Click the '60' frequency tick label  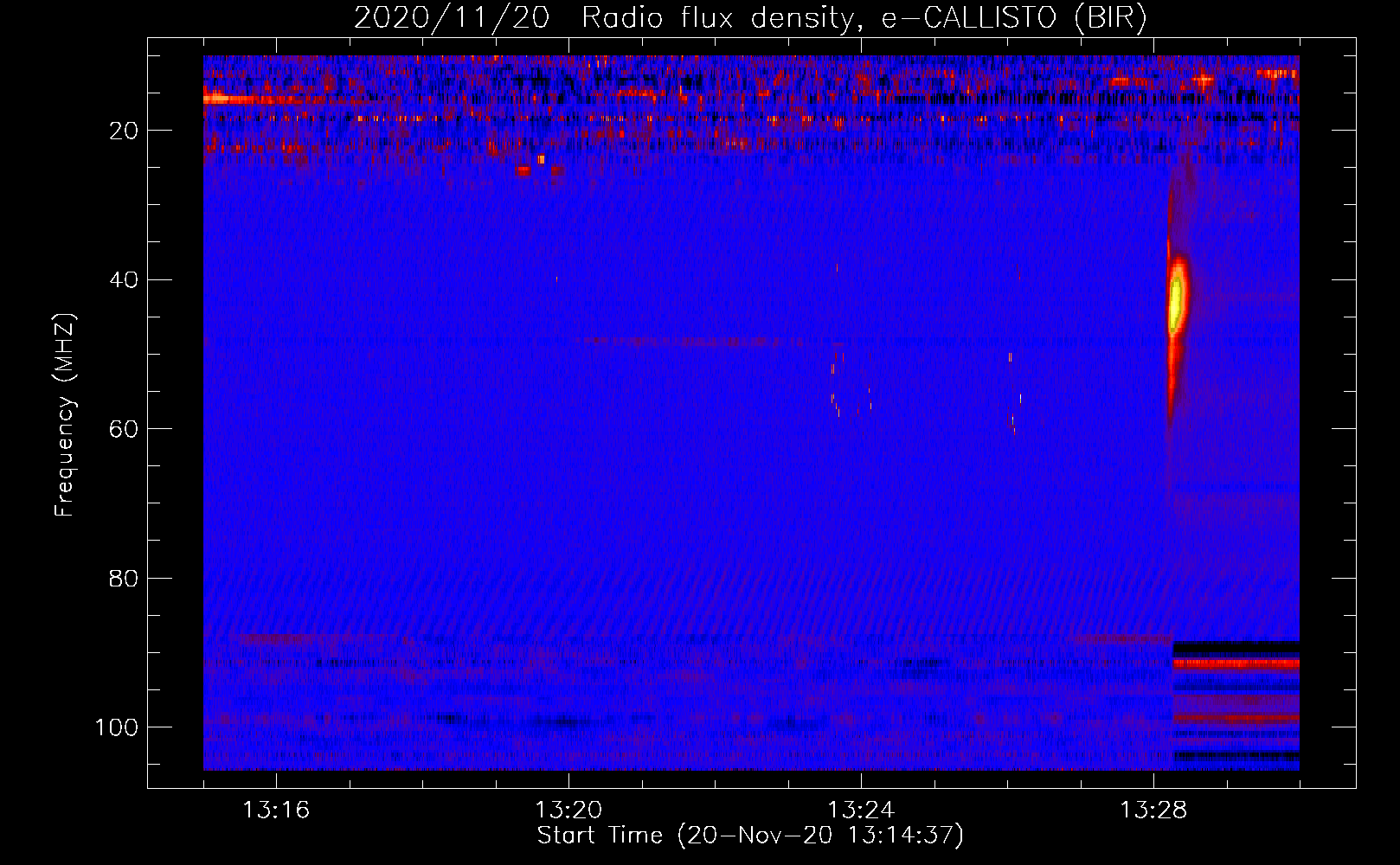pos(125,430)
